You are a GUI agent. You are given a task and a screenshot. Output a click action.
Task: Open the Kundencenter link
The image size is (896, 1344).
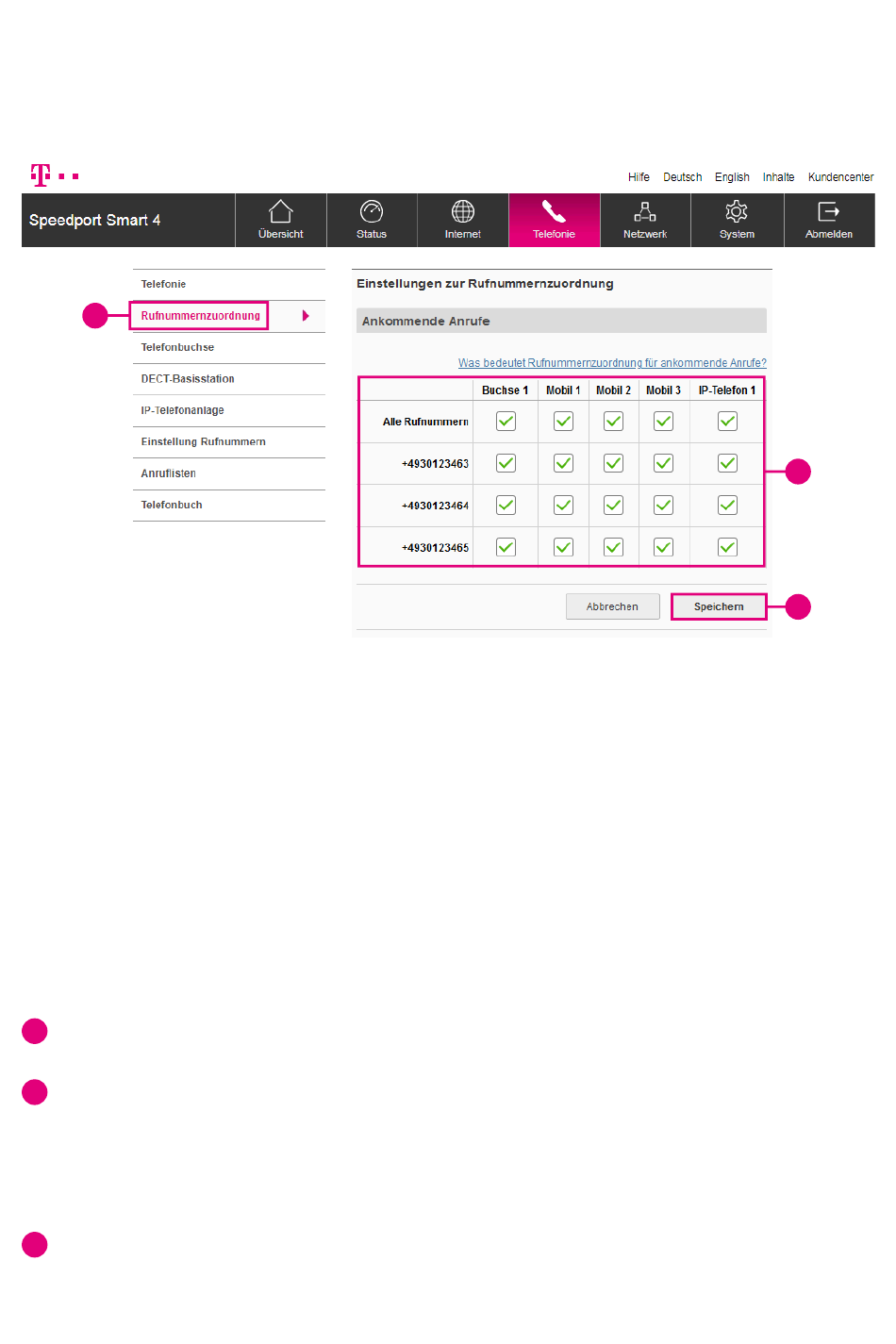(x=840, y=177)
